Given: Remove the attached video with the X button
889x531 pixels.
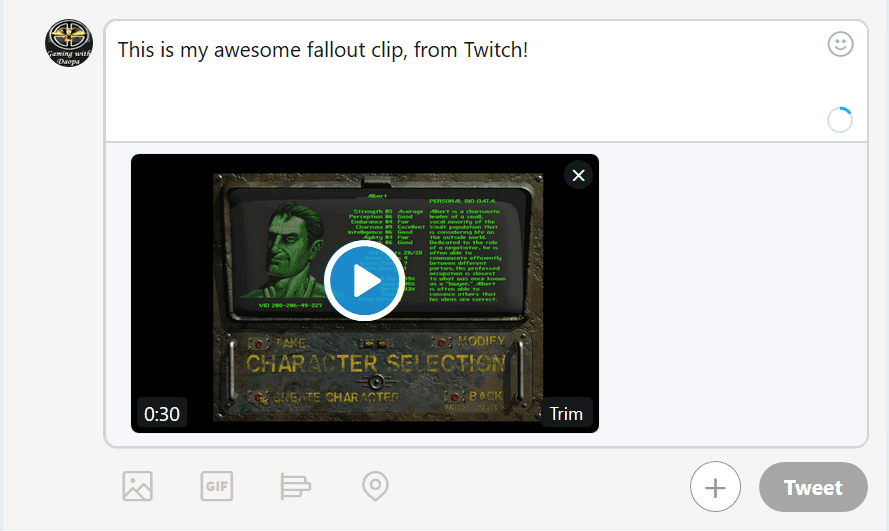Looking at the screenshot, I should pyautogui.click(x=578, y=175).
